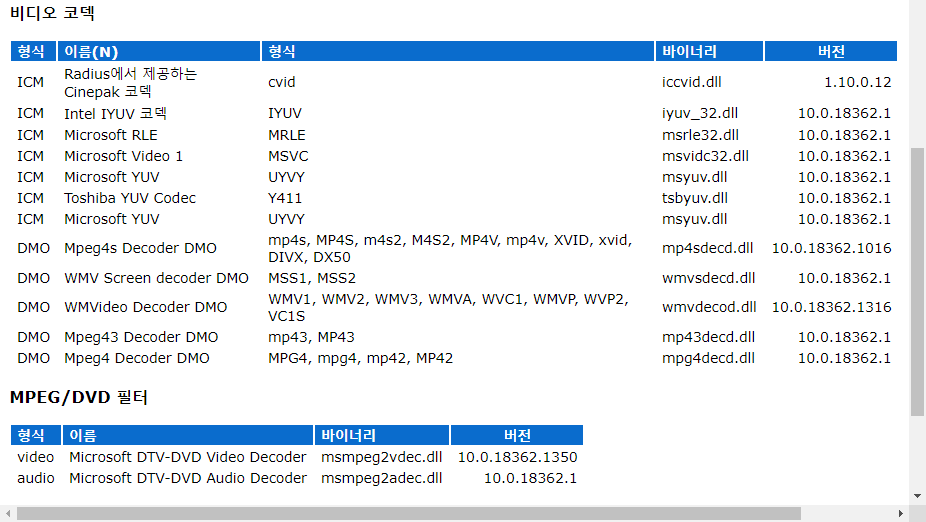Select the Mpeg43 Decoder DMO name cell
926x522 pixels.
point(141,337)
